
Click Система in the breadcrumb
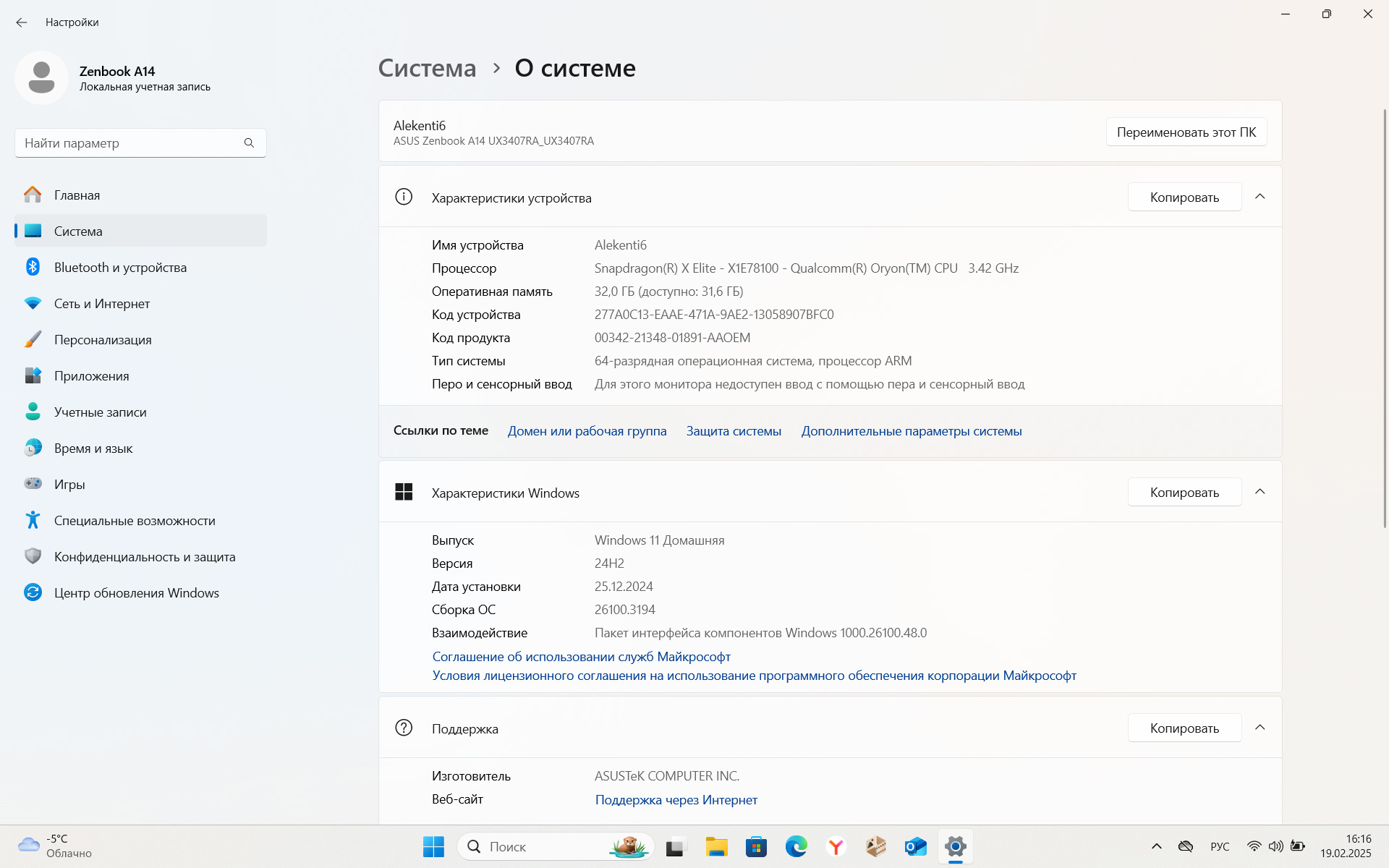pos(428,68)
